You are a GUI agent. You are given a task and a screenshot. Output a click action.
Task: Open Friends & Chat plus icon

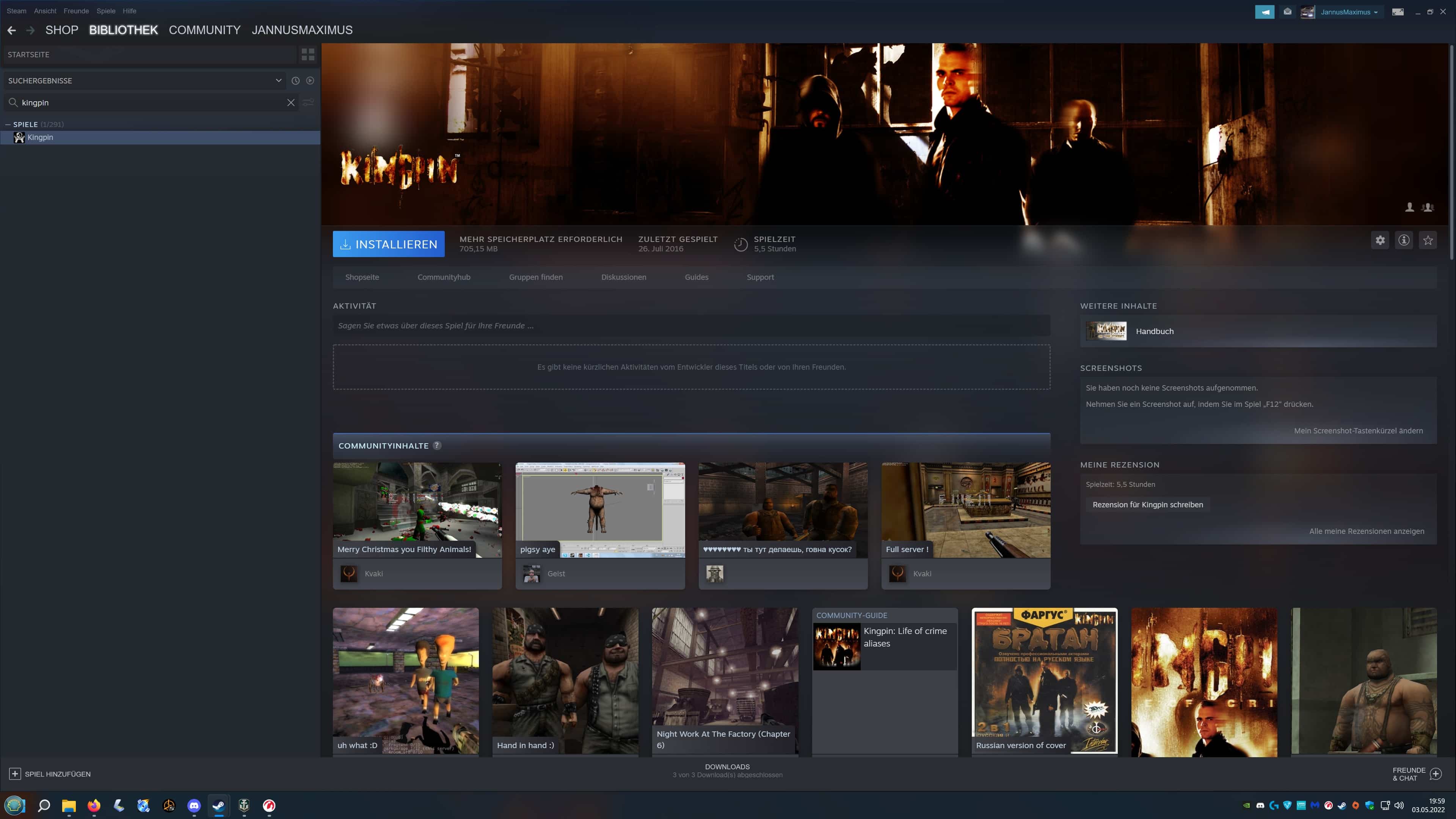point(1436,774)
